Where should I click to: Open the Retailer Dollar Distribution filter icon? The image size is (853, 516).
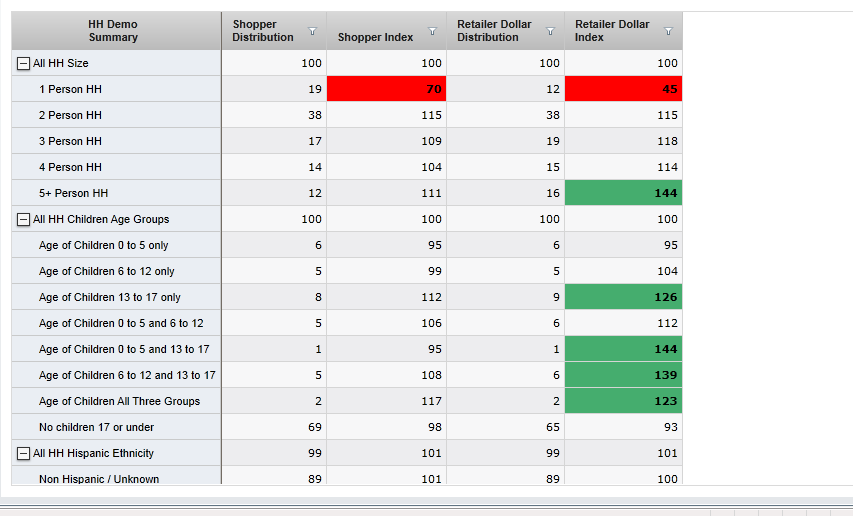pyautogui.click(x=550, y=32)
